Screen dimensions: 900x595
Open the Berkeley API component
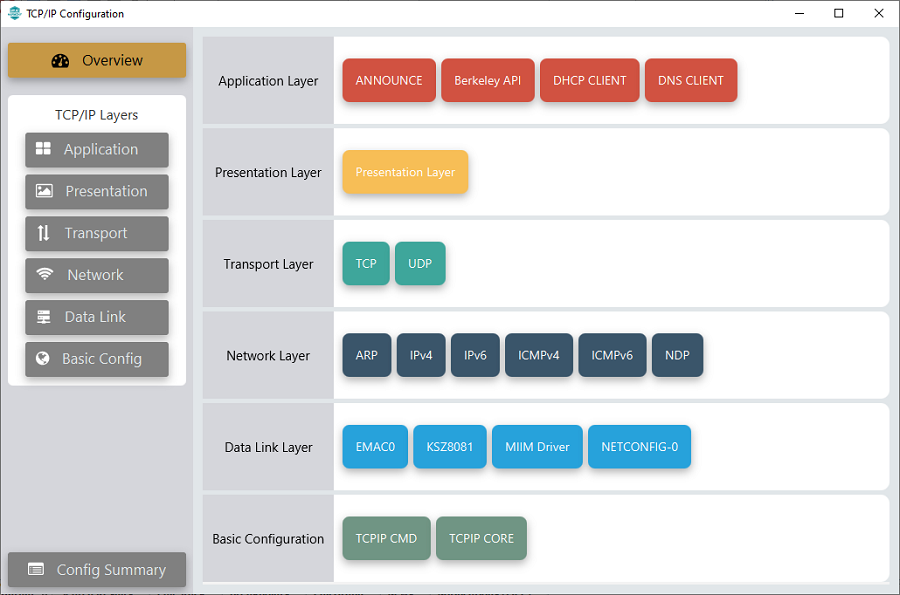click(487, 81)
